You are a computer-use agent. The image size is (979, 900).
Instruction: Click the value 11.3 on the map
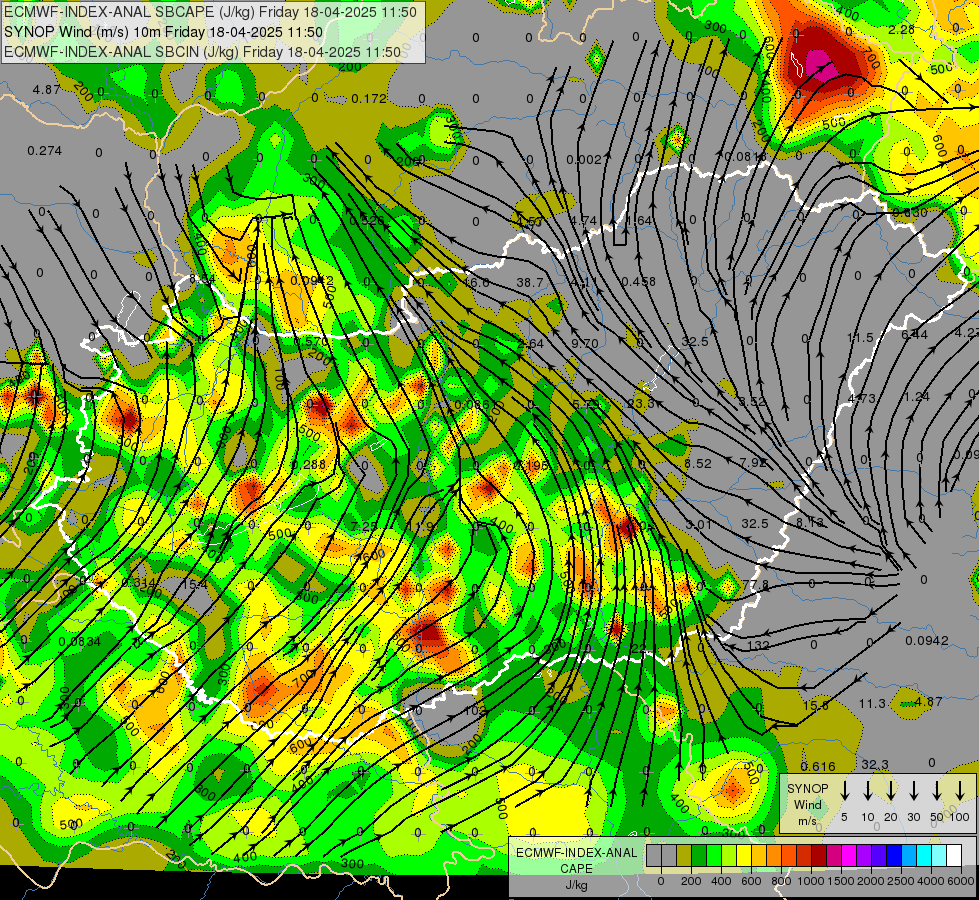click(x=872, y=704)
